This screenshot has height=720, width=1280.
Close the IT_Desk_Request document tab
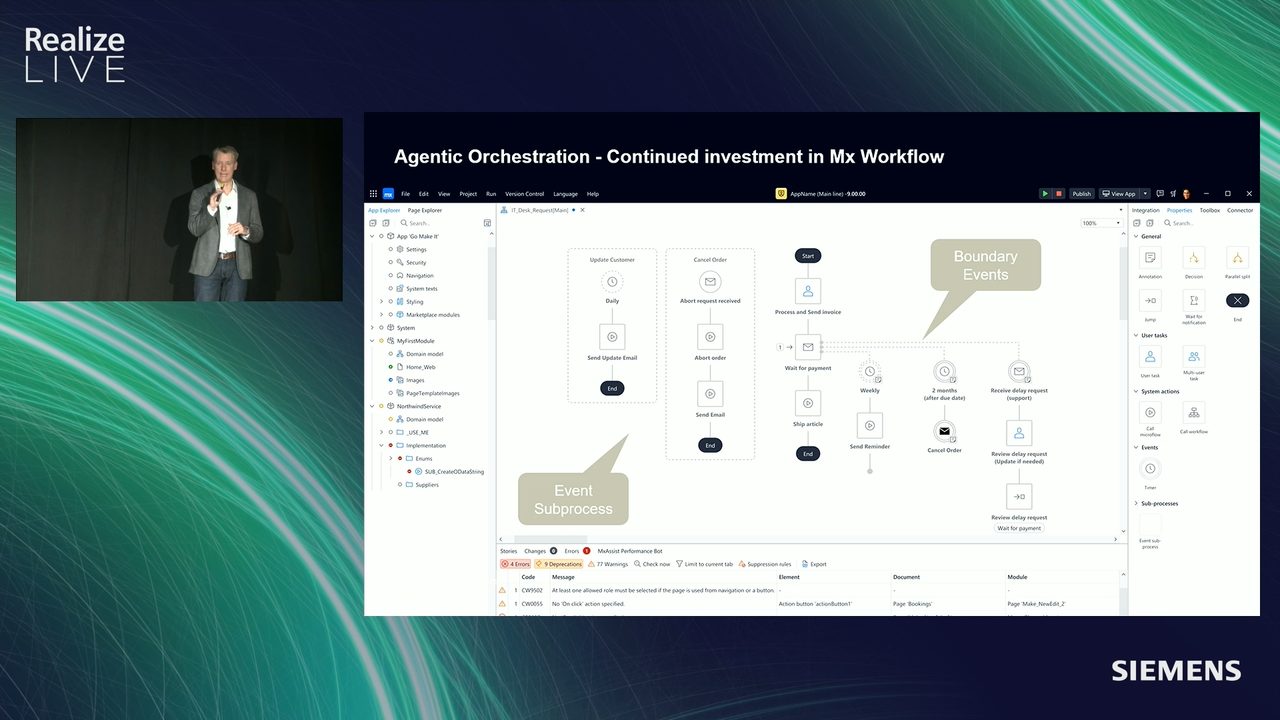583,210
